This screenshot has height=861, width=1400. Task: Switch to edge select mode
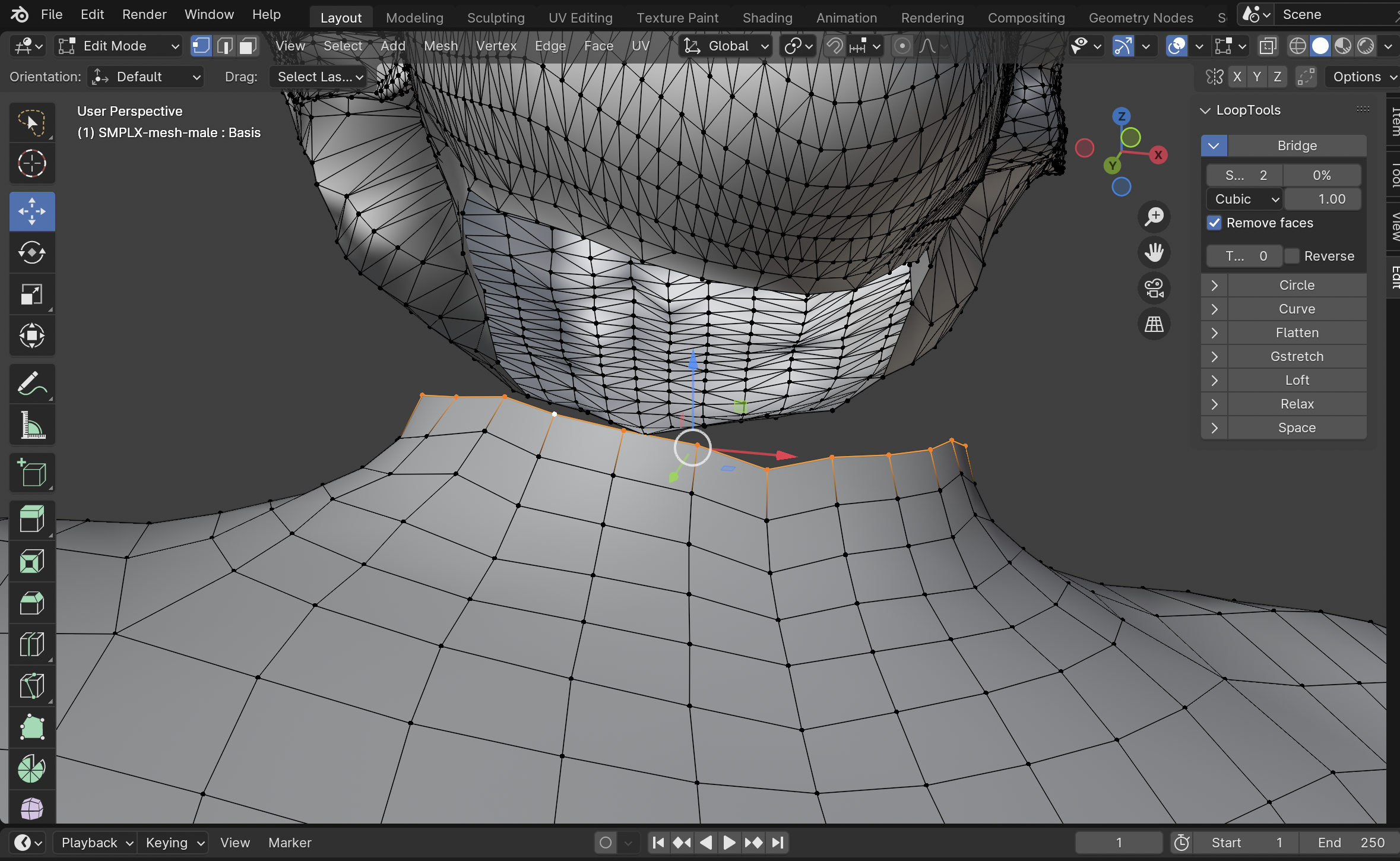[224, 46]
